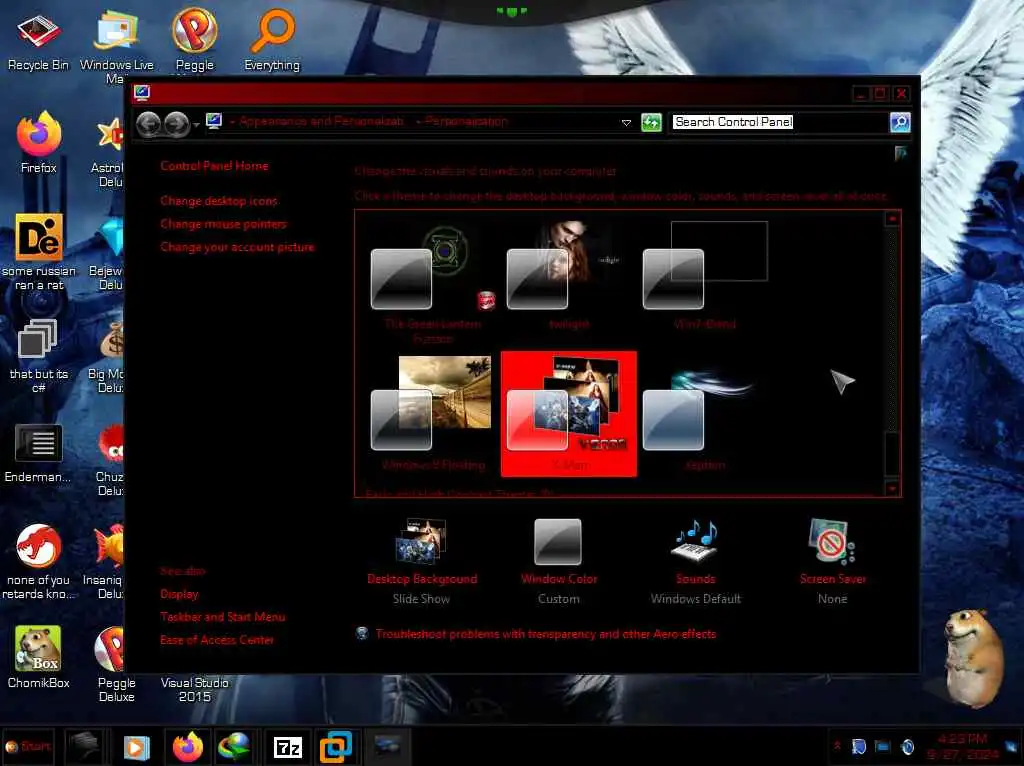Open 'some russian ran a rat' icon
1024x766 pixels.
39,251
